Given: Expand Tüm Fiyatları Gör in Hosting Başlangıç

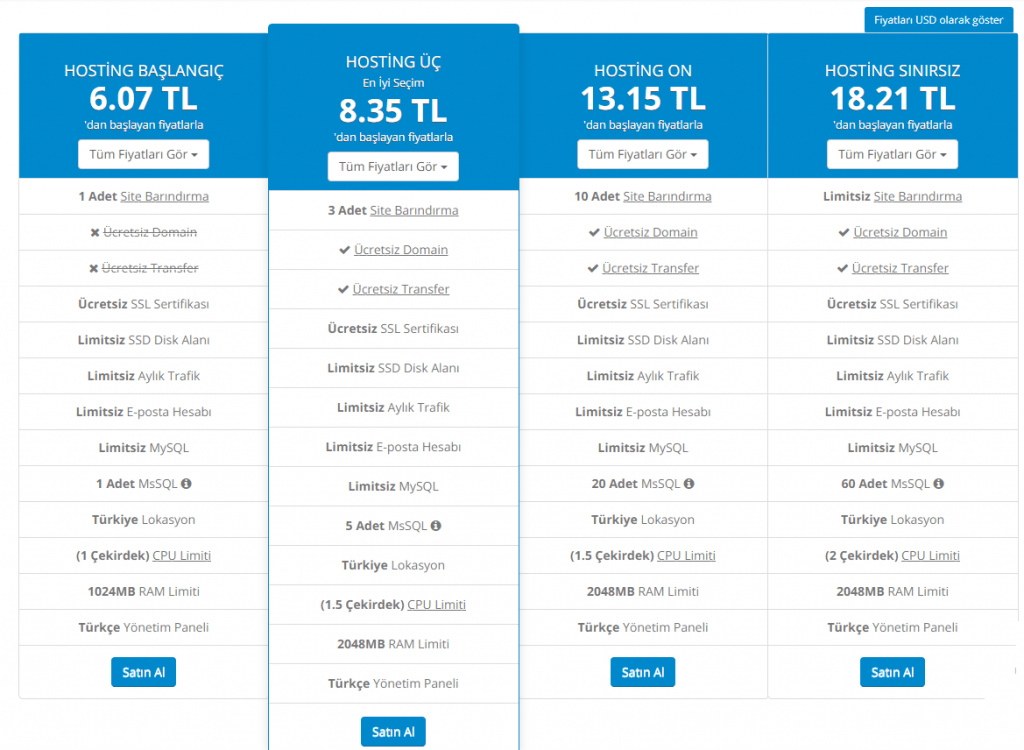Looking at the screenshot, I should coord(143,155).
